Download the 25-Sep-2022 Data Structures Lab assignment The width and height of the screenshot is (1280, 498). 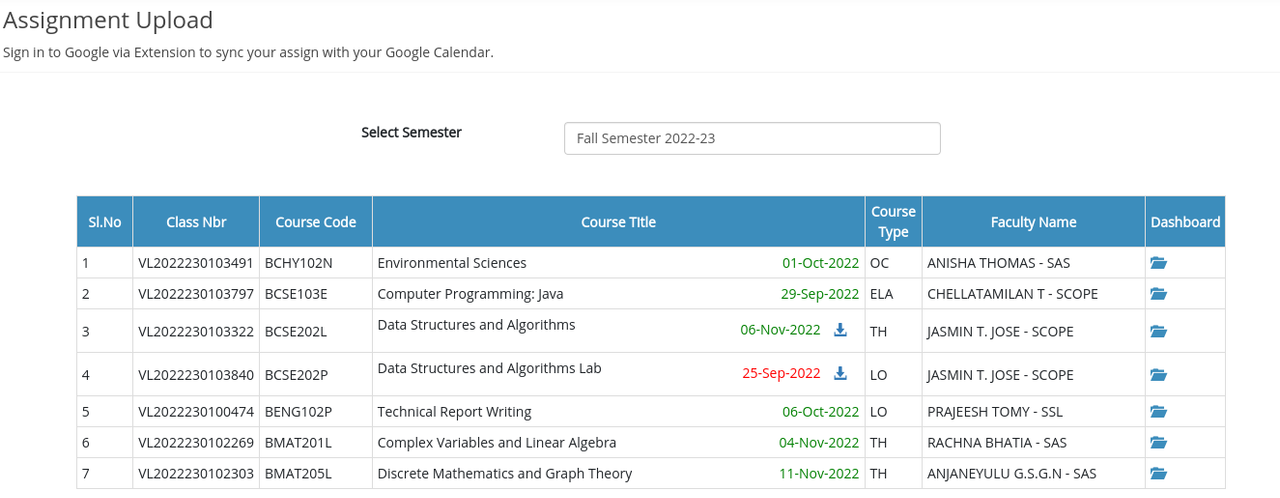click(840, 373)
